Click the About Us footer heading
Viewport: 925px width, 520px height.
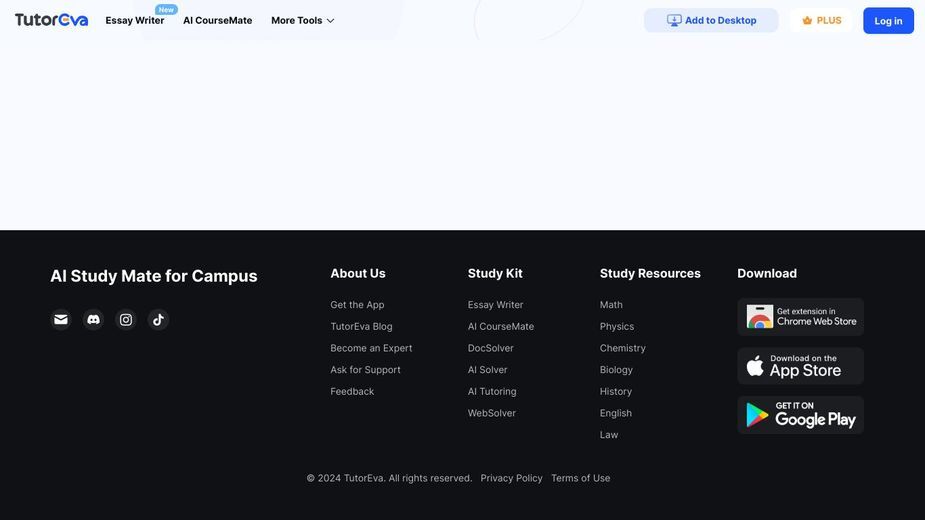coord(357,273)
